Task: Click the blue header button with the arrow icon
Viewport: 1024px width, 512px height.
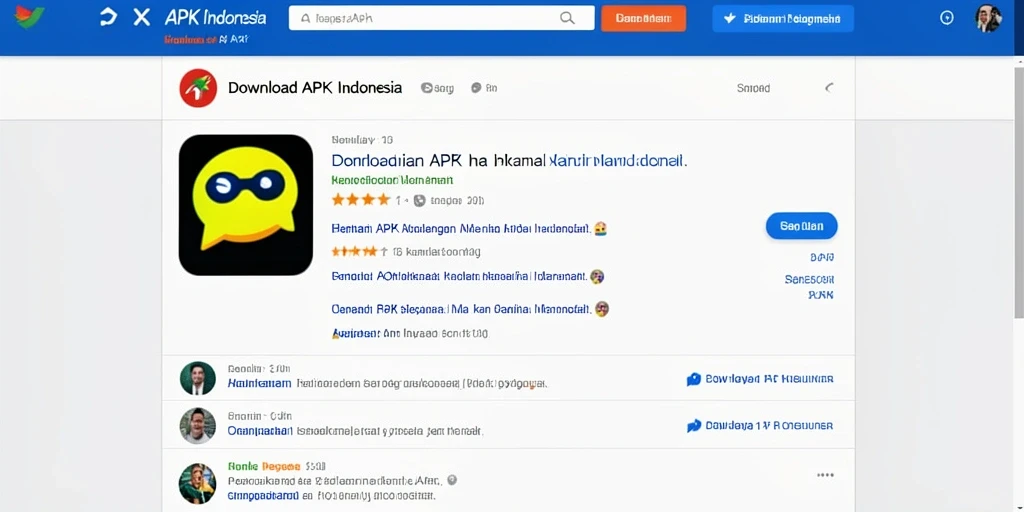Action: 783,18
